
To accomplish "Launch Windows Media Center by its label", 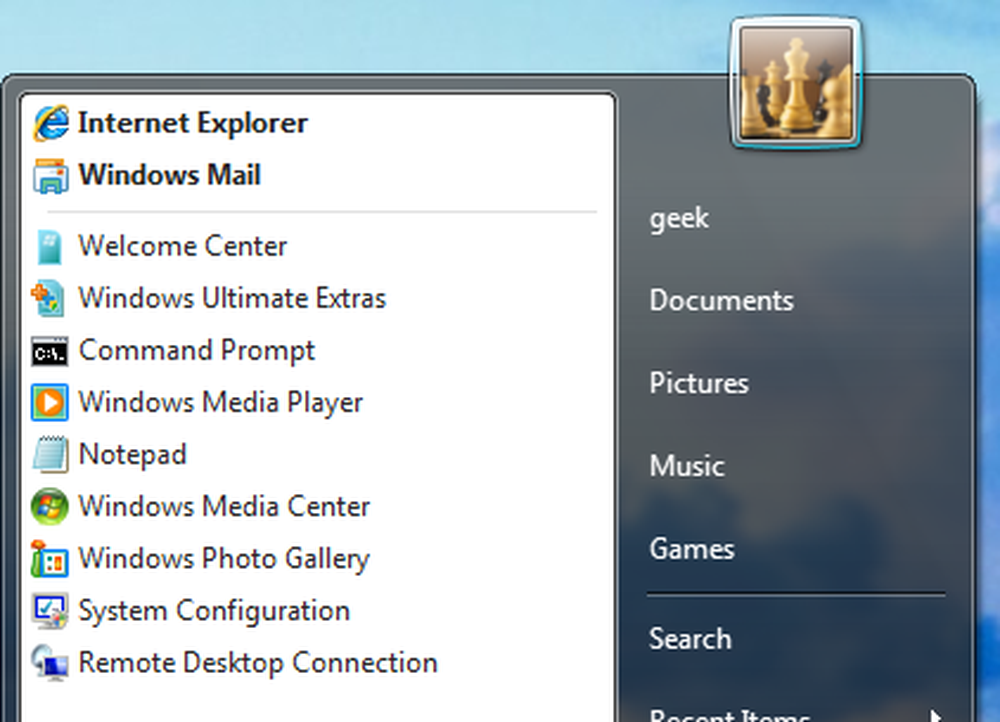I will [224, 506].
